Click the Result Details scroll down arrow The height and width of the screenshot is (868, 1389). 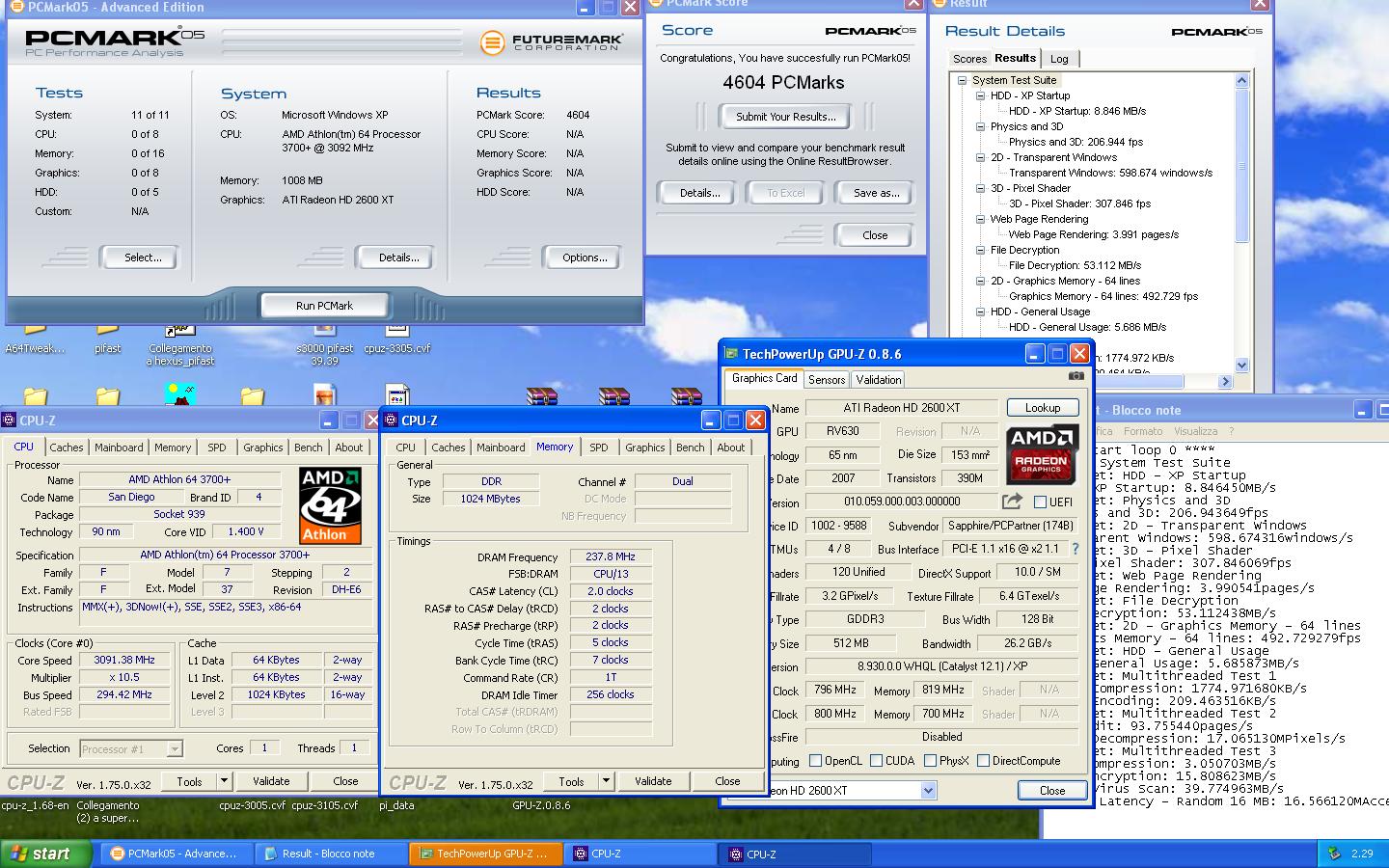pos(1241,366)
